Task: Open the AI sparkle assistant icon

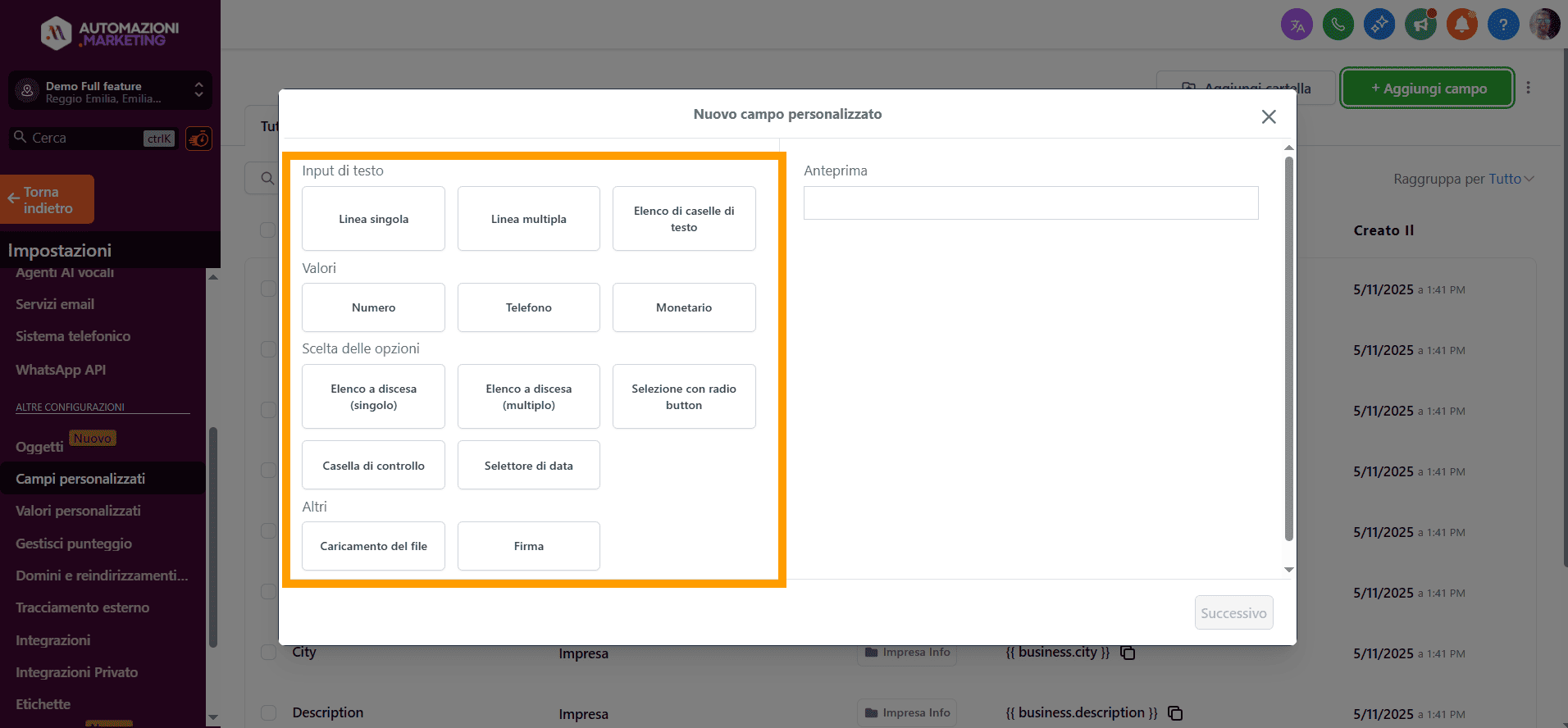Action: 1379,25
